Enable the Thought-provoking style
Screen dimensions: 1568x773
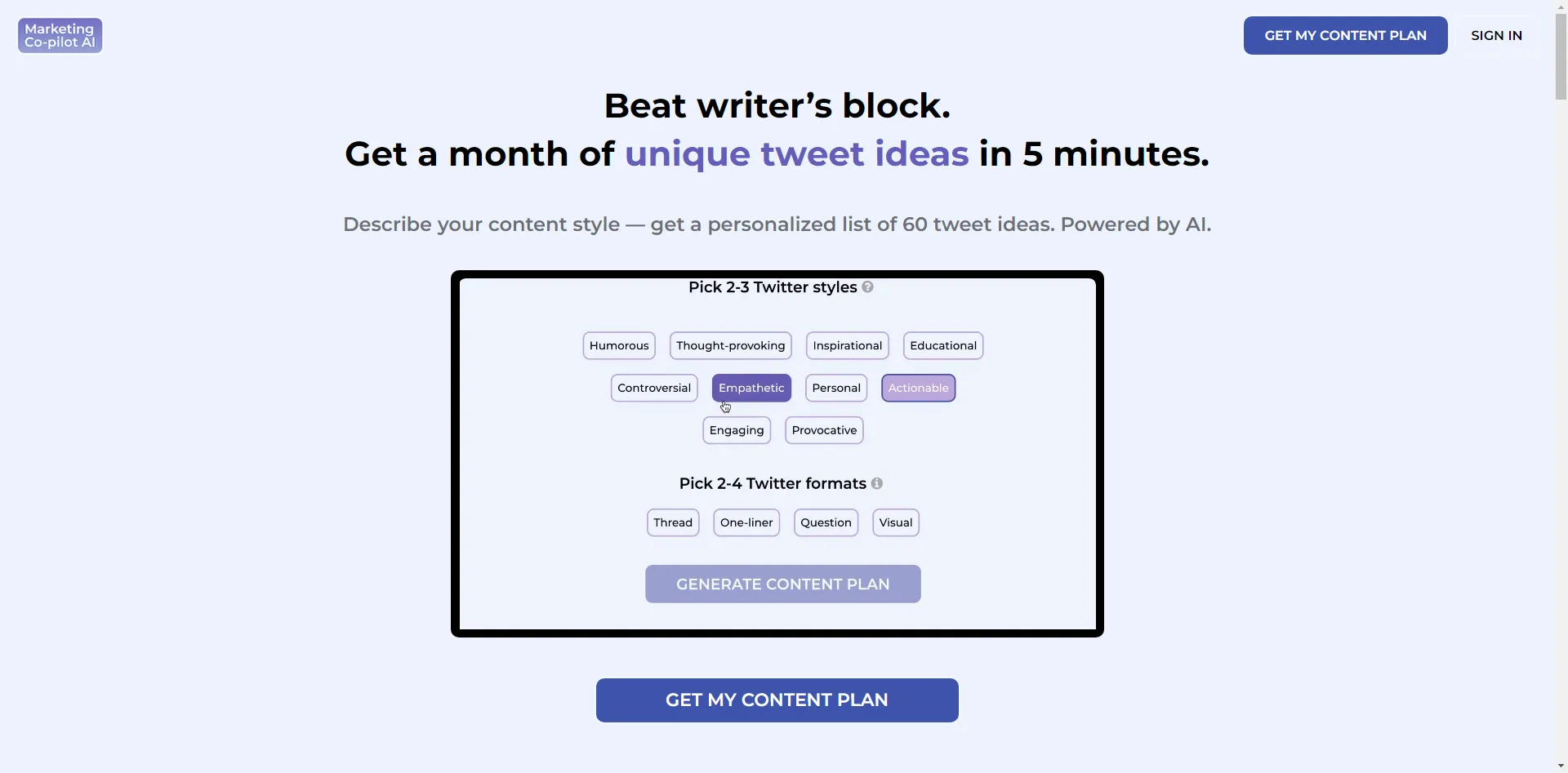(x=730, y=345)
